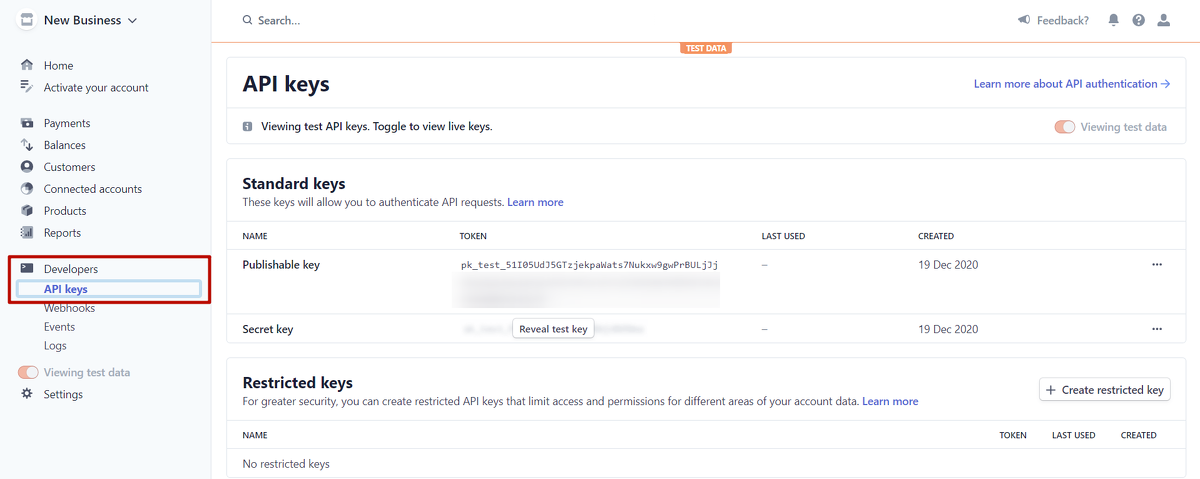The height and width of the screenshot is (479, 1200).
Task: Click the Home icon in sidebar
Action: point(27,65)
